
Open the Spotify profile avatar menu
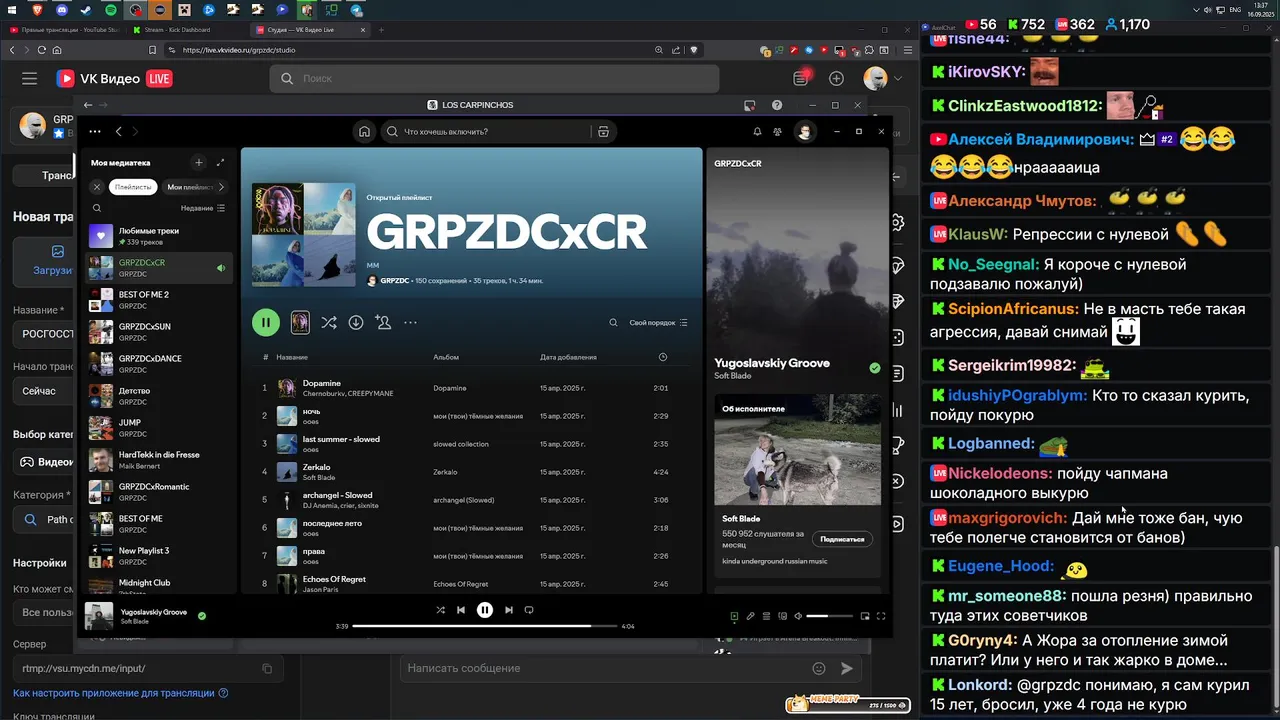[x=804, y=131]
